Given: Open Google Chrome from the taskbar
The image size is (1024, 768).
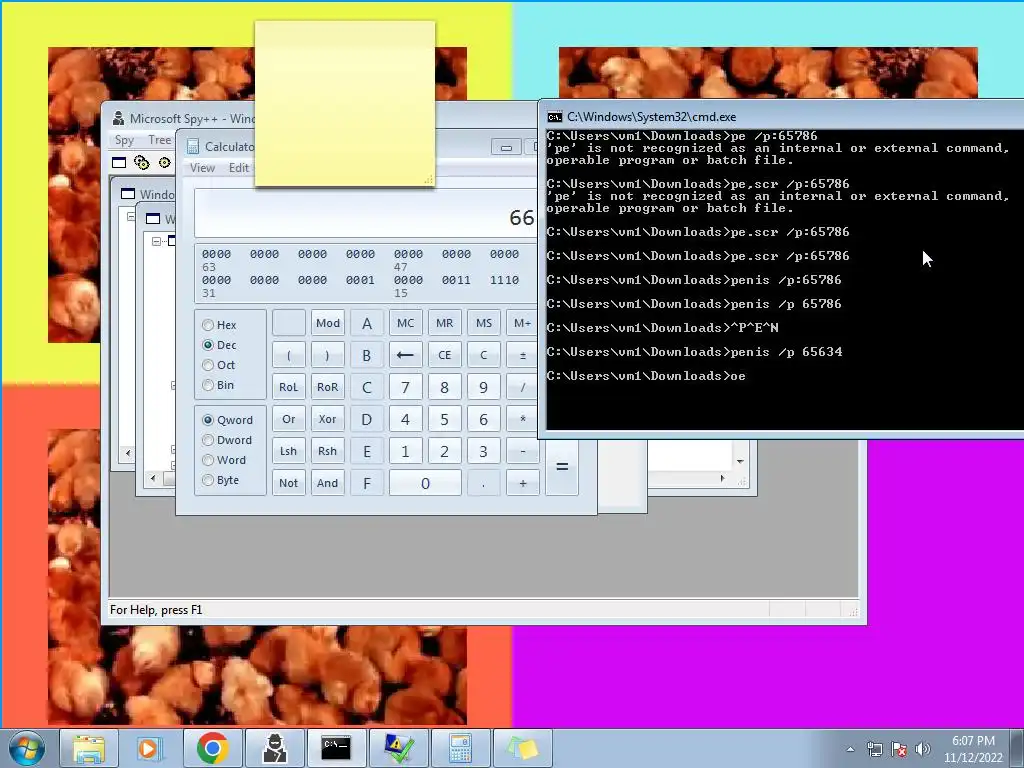Looking at the screenshot, I should [212, 748].
